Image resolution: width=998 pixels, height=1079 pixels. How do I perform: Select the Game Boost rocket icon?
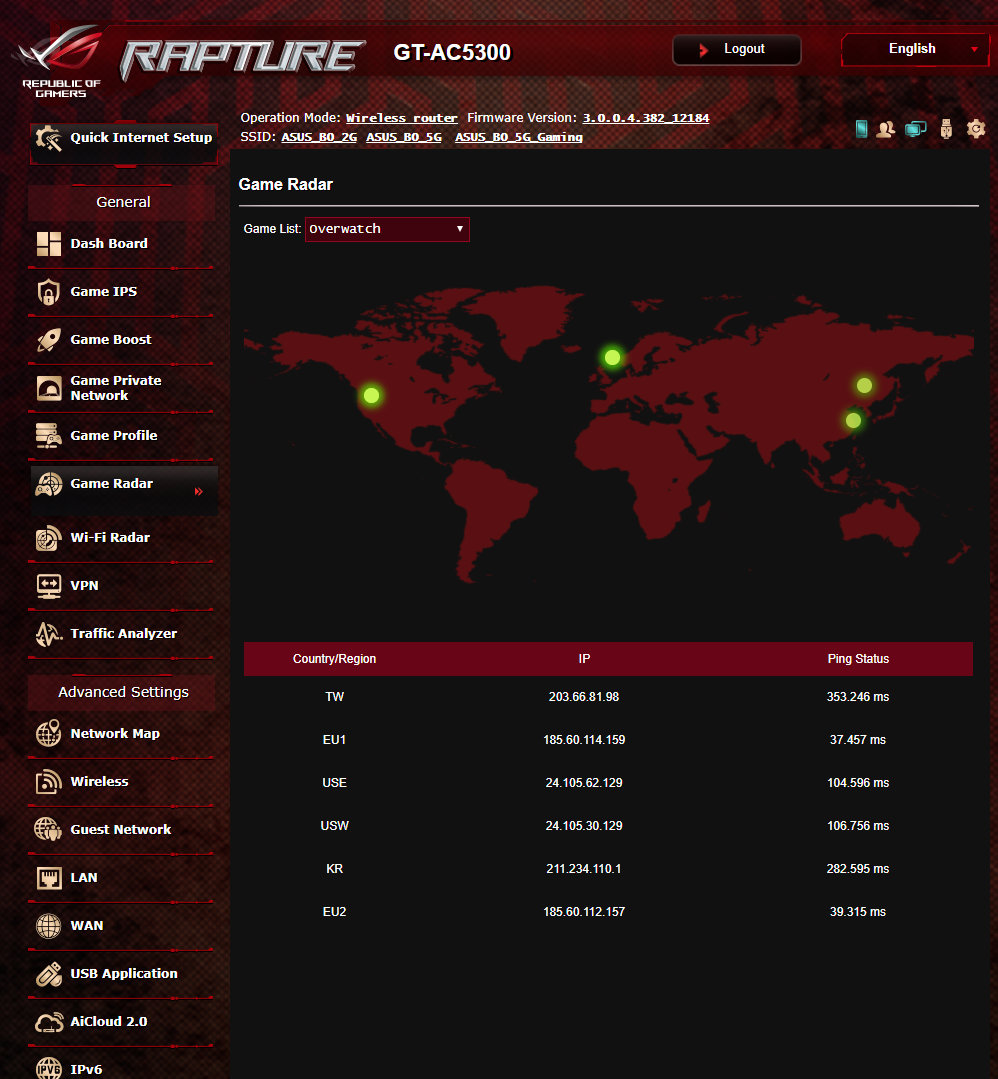pos(48,340)
